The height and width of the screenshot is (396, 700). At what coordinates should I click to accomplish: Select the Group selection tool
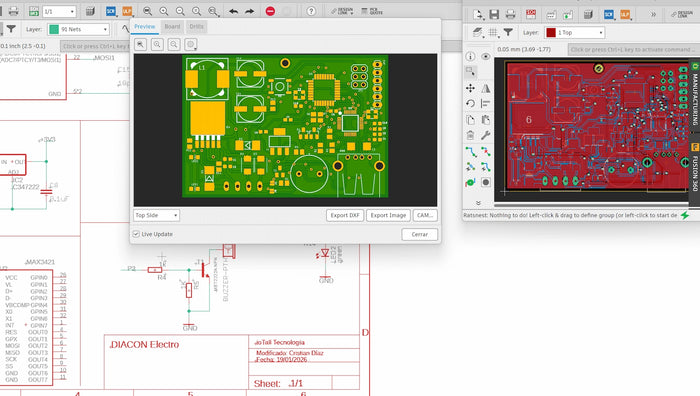click(x=470, y=71)
